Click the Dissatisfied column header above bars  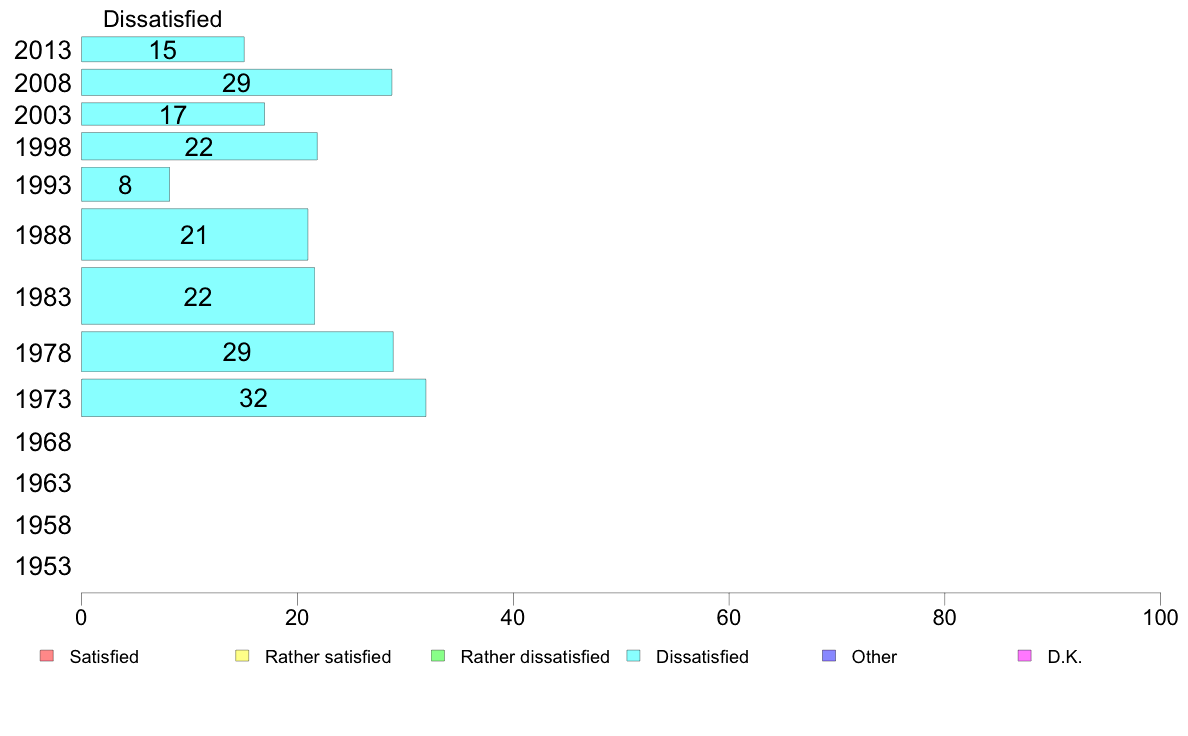pos(162,18)
